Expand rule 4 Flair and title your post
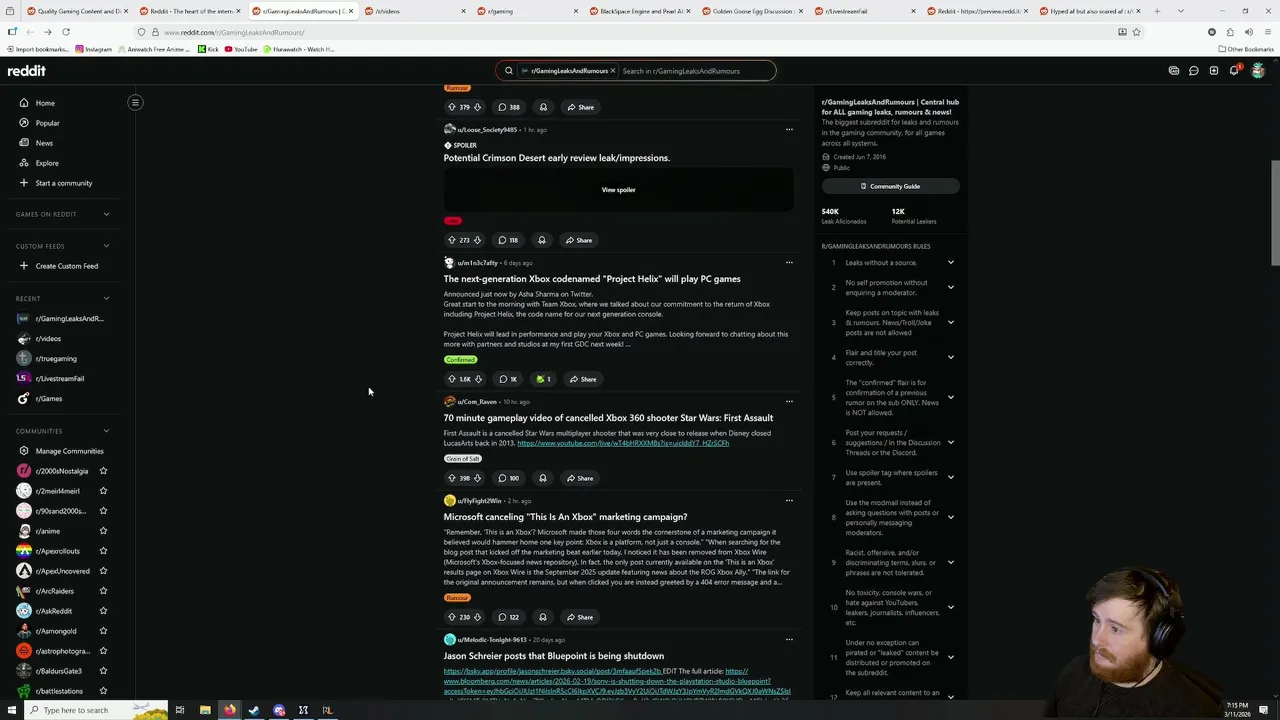The height and width of the screenshot is (720, 1280). 951,357
